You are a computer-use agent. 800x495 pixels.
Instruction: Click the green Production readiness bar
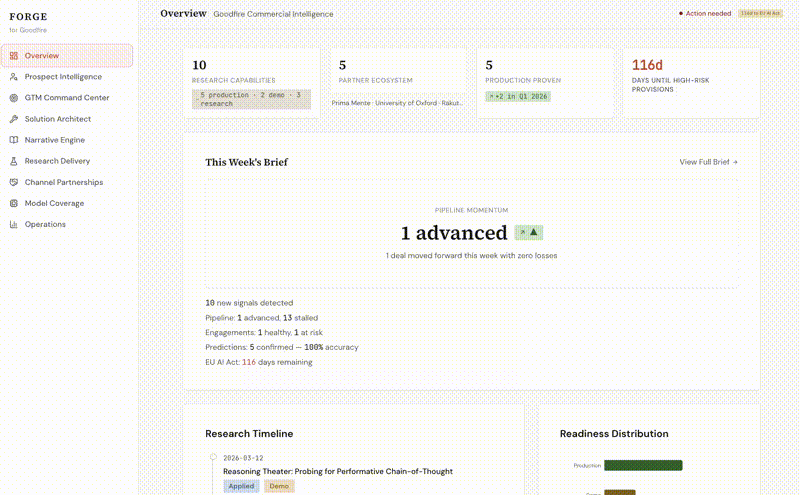[x=643, y=465]
